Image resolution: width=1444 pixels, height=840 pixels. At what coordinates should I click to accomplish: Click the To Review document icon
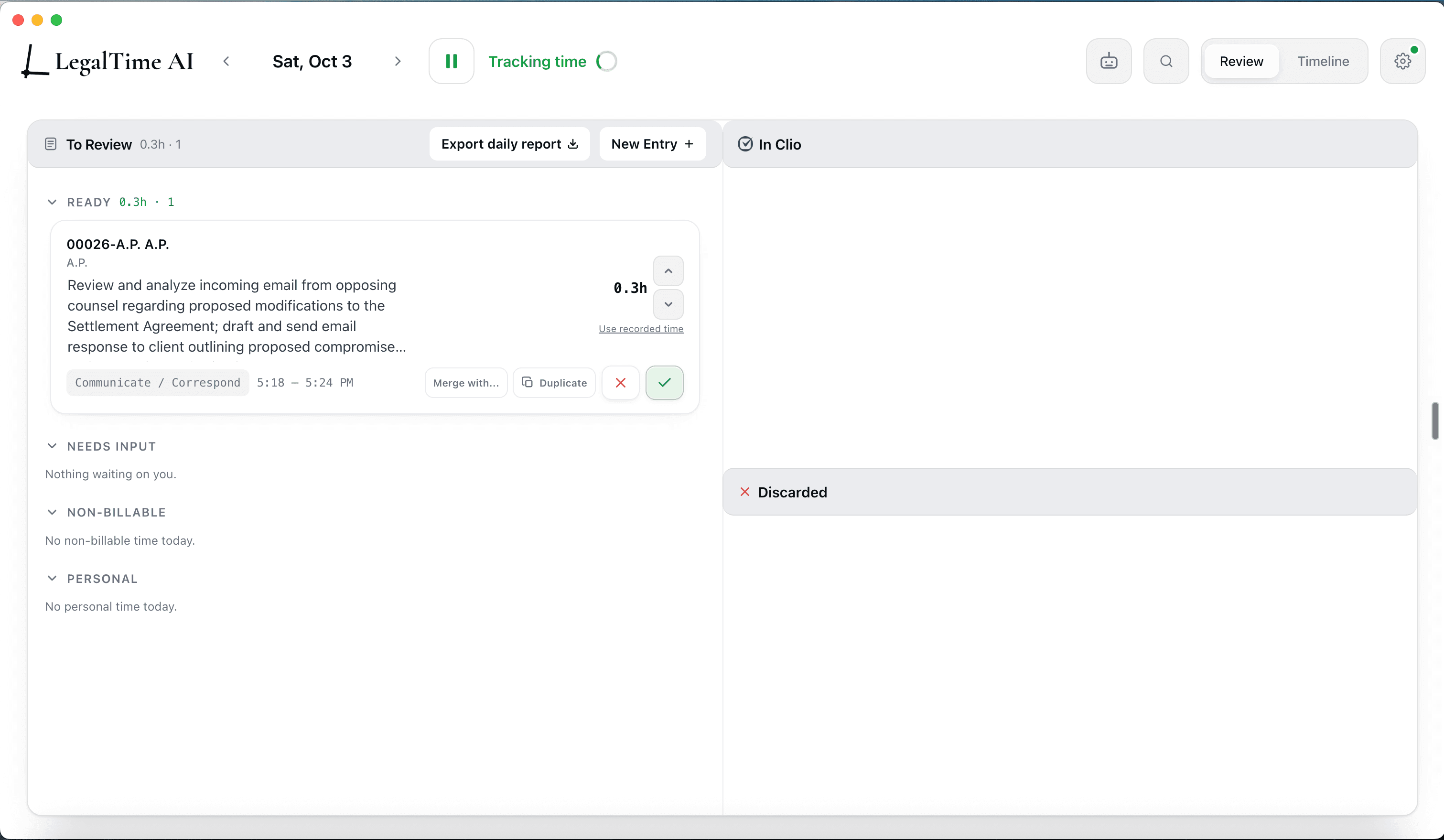(x=51, y=144)
